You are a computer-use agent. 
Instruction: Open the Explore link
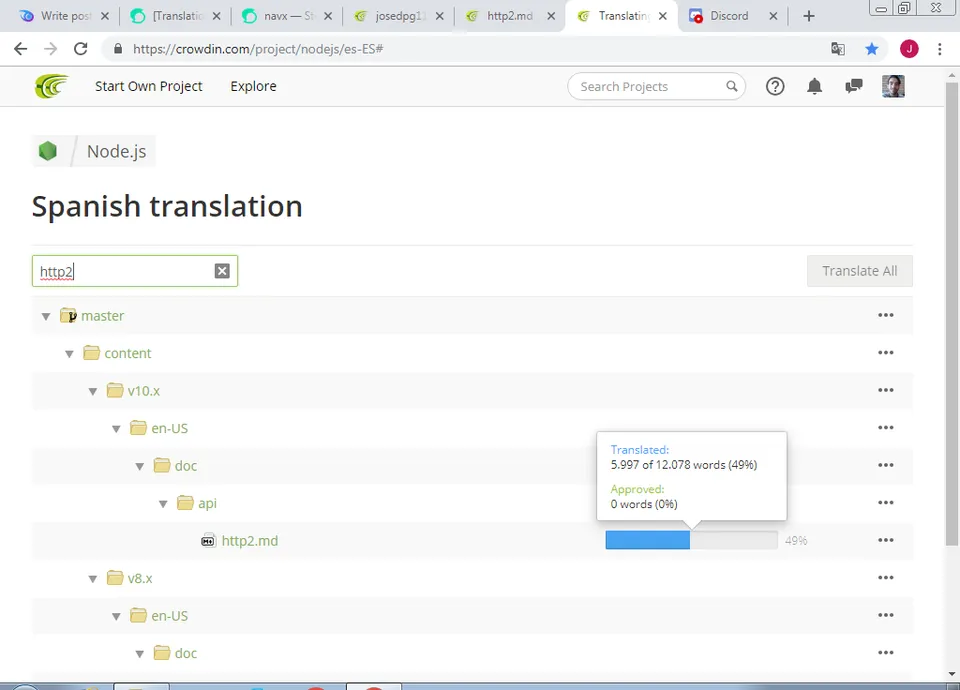pyautogui.click(x=253, y=86)
